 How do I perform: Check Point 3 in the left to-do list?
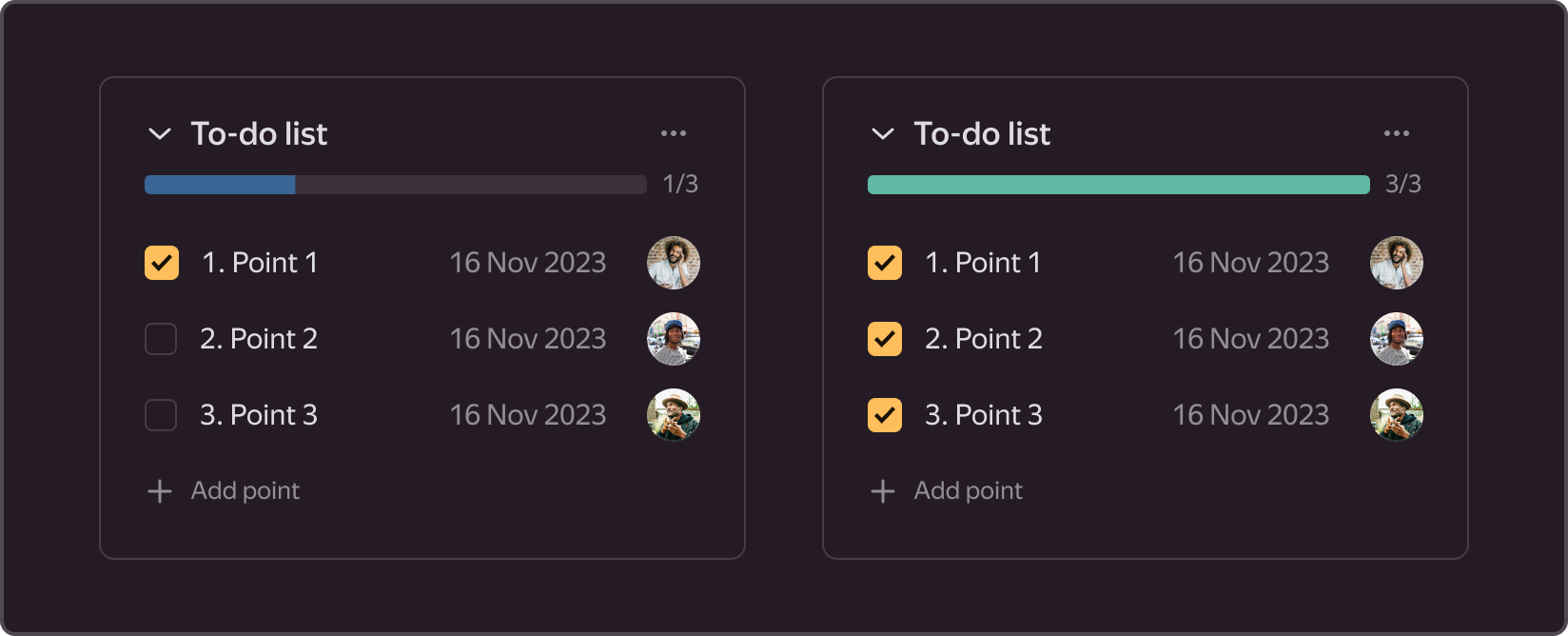pos(161,415)
